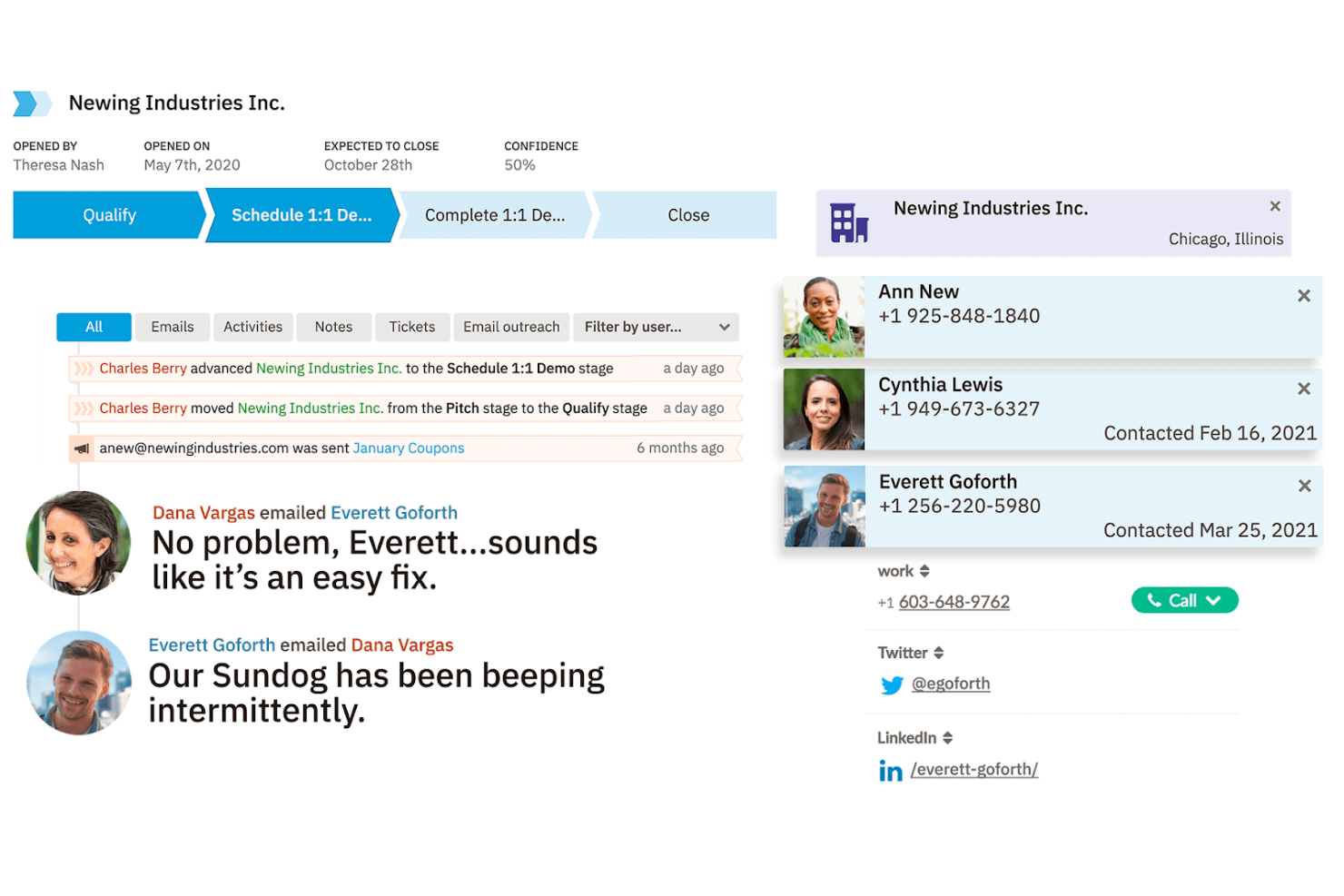1344x896 pixels.
Task: Switch to the Email outreach tab
Action: (511, 327)
